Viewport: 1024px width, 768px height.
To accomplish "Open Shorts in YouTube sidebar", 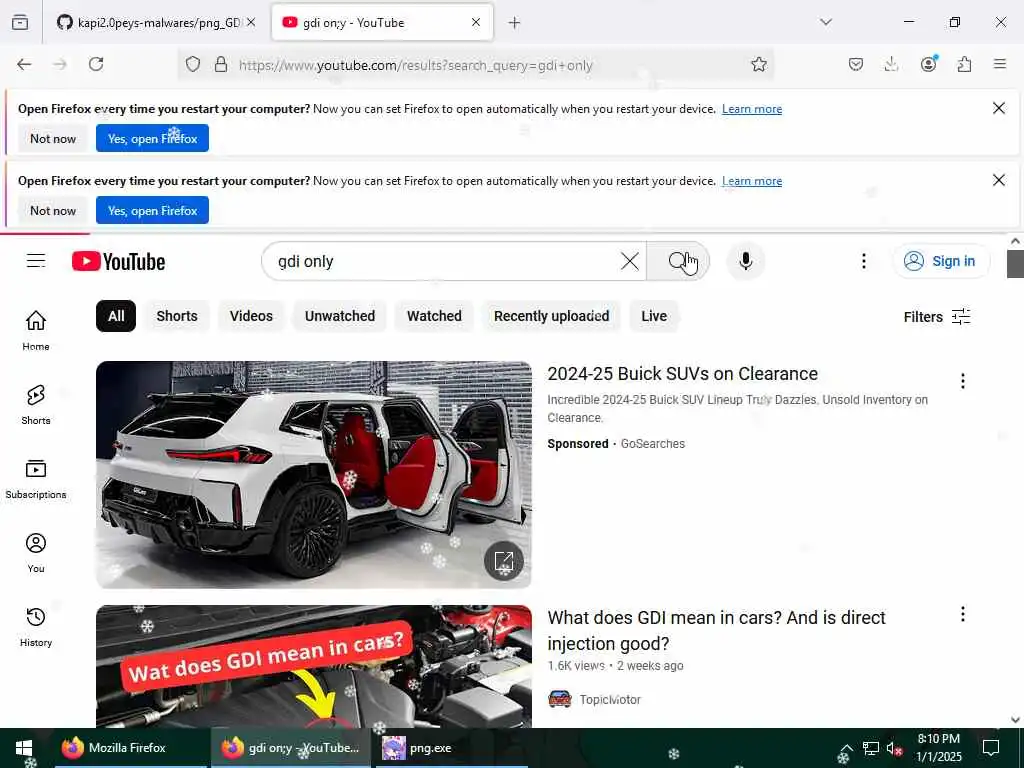I will [x=36, y=404].
